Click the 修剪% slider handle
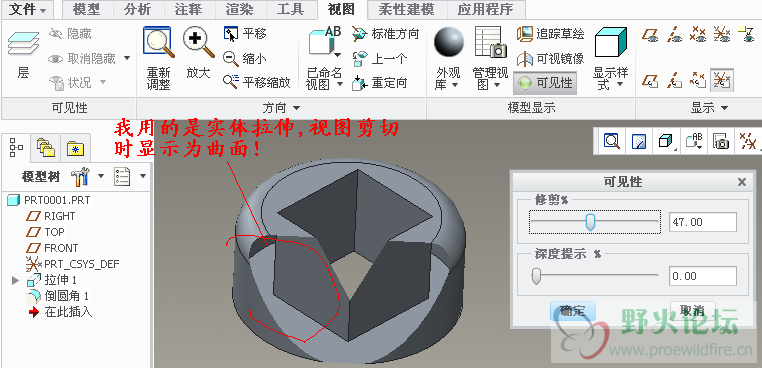Viewport: 762px width, 368px height. click(590, 222)
